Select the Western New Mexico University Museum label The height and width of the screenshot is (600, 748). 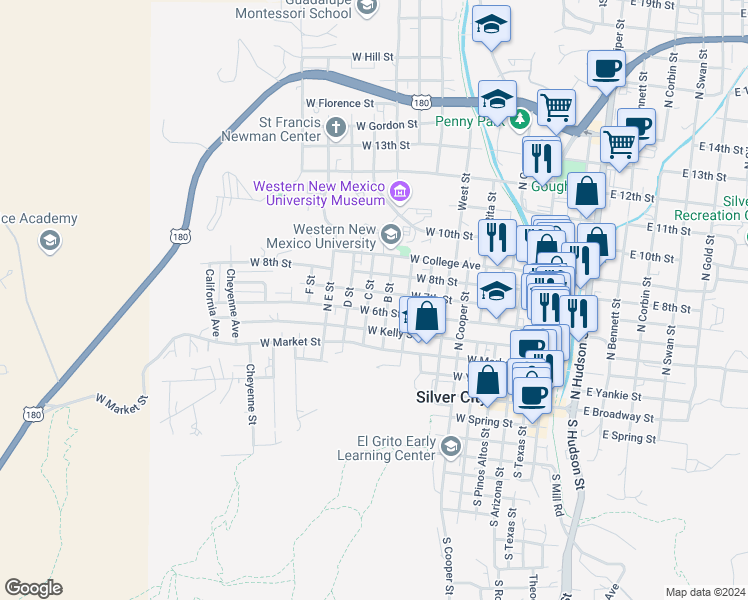coord(319,193)
